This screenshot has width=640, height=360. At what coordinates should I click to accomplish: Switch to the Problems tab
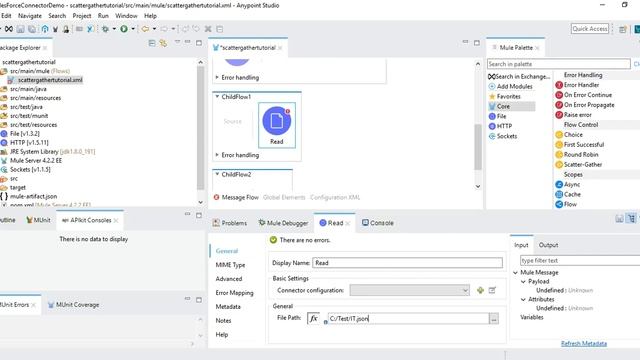[230, 223]
